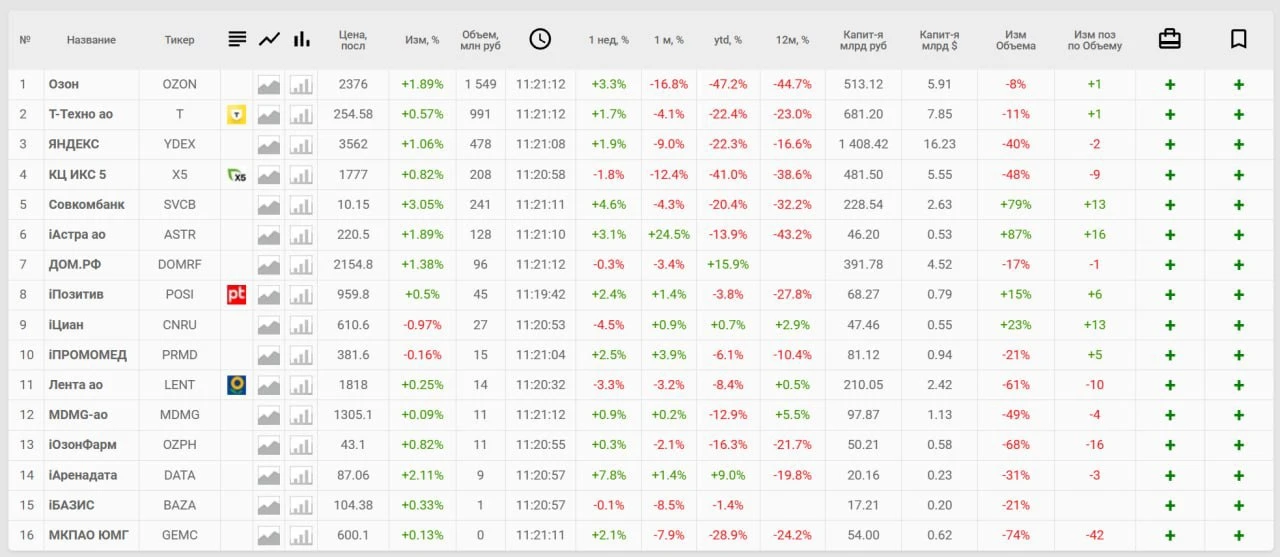
Task: Click the SVCB ticker cell
Action: tap(180, 205)
